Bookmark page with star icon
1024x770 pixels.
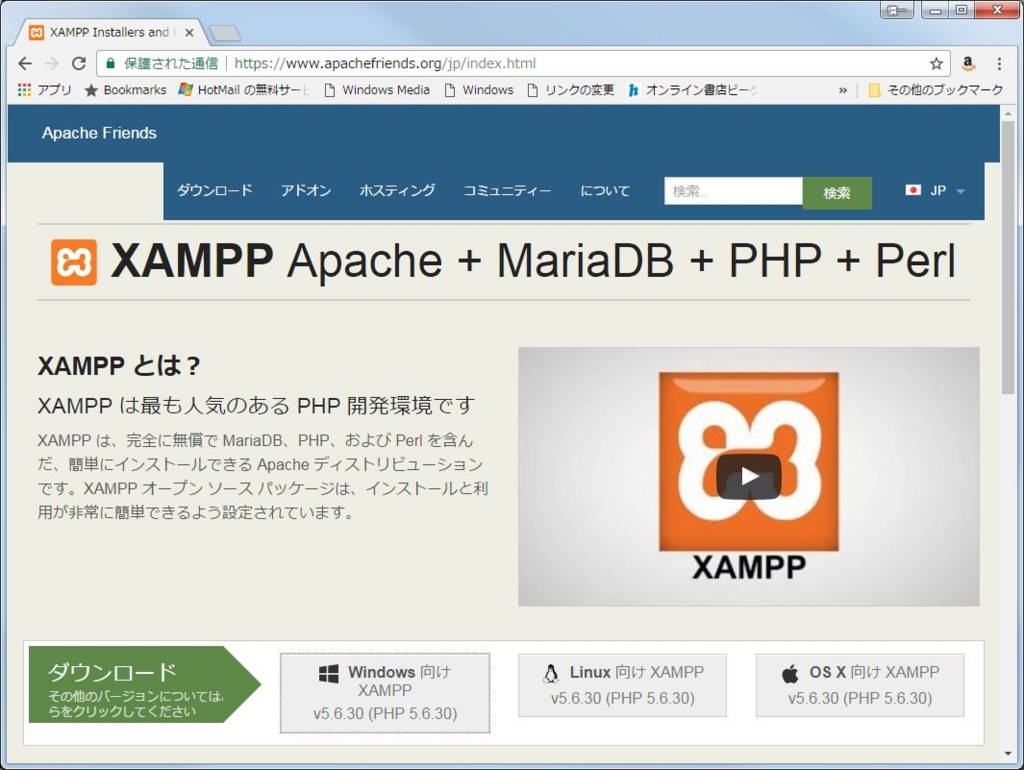(x=936, y=63)
